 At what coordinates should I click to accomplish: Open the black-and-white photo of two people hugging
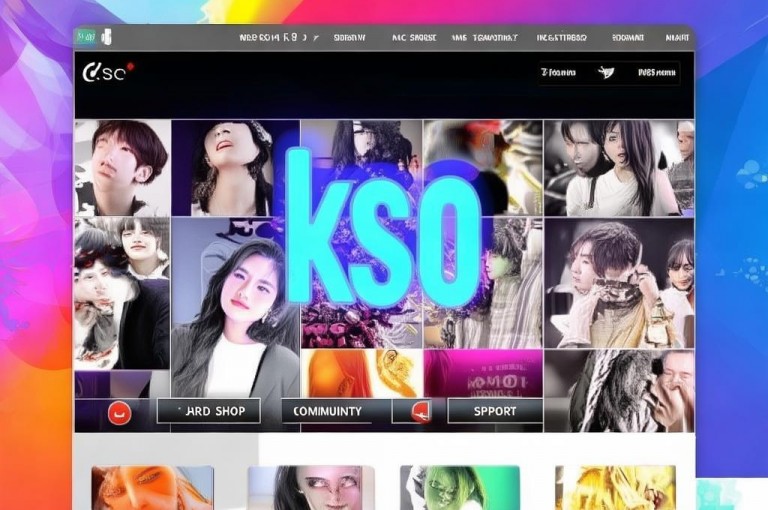tap(122, 294)
